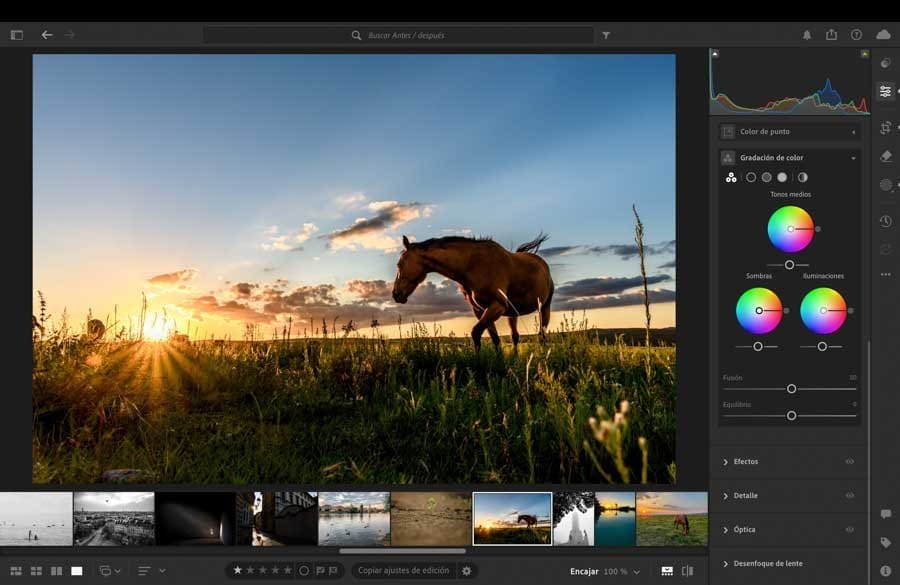
Task: Open the Crop and Rotate tool
Action: coord(885,128)
